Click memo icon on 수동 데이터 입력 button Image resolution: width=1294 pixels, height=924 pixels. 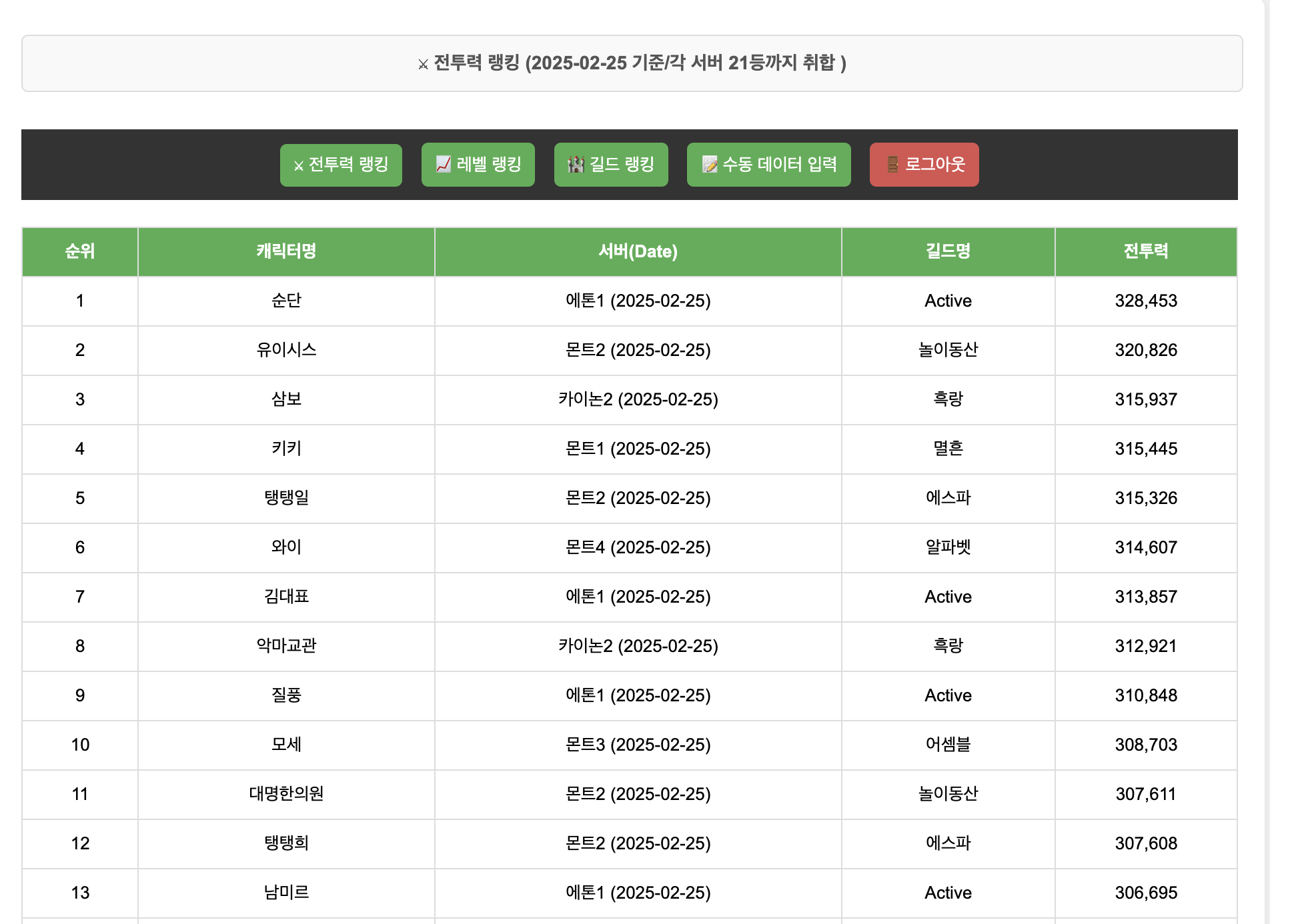[710, 164]
